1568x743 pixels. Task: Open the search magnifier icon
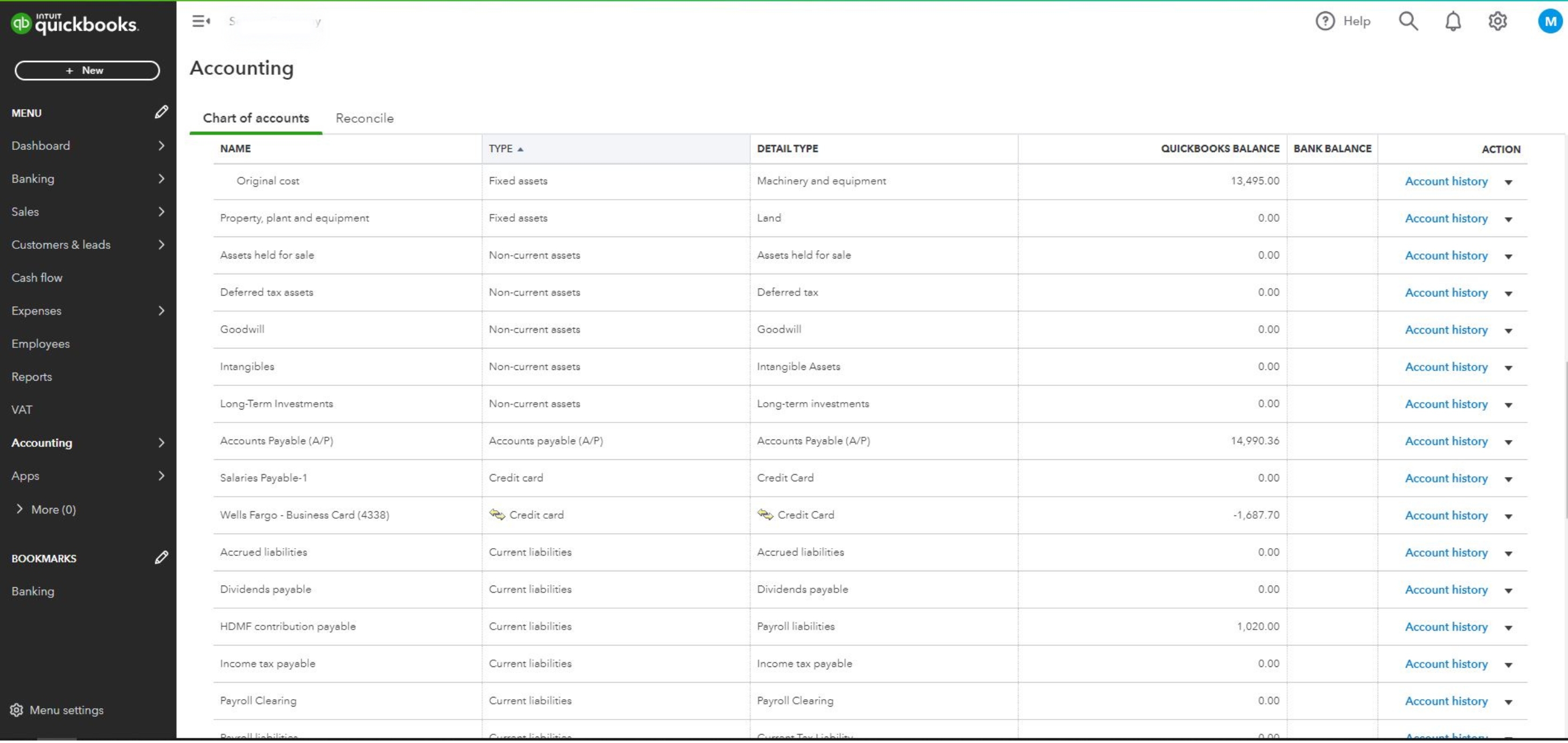(x=1408, y=21)
